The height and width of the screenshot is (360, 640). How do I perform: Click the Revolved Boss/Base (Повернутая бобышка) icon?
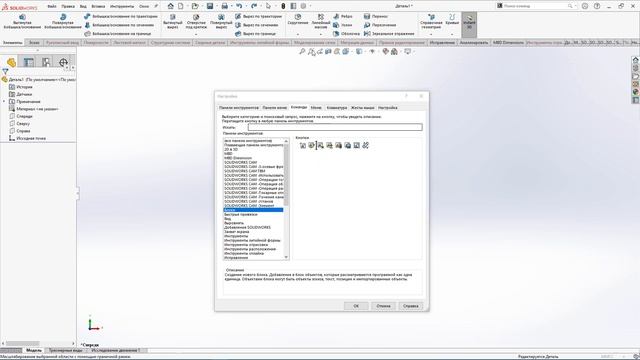[x=63, y=17]
